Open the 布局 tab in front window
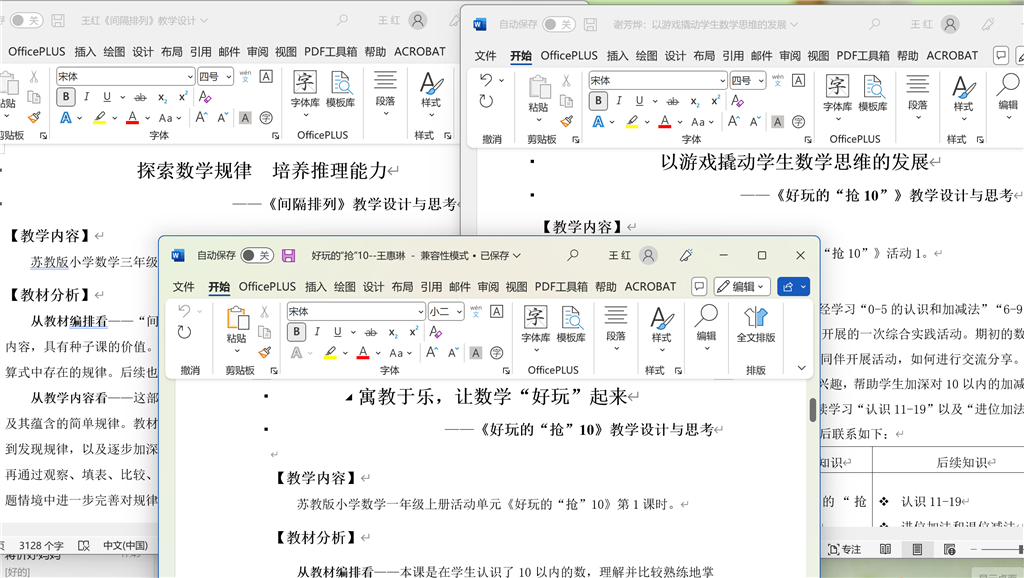 tap(402, 287)
